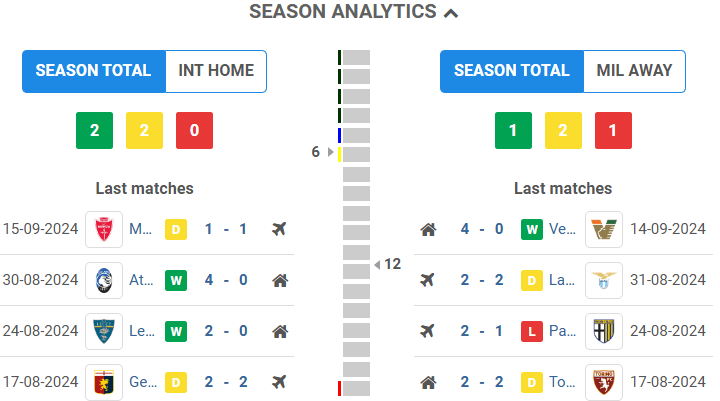Click the position 12 arrow marker
Viewport: 720px width, 401px height.
(x=377, y=264)
